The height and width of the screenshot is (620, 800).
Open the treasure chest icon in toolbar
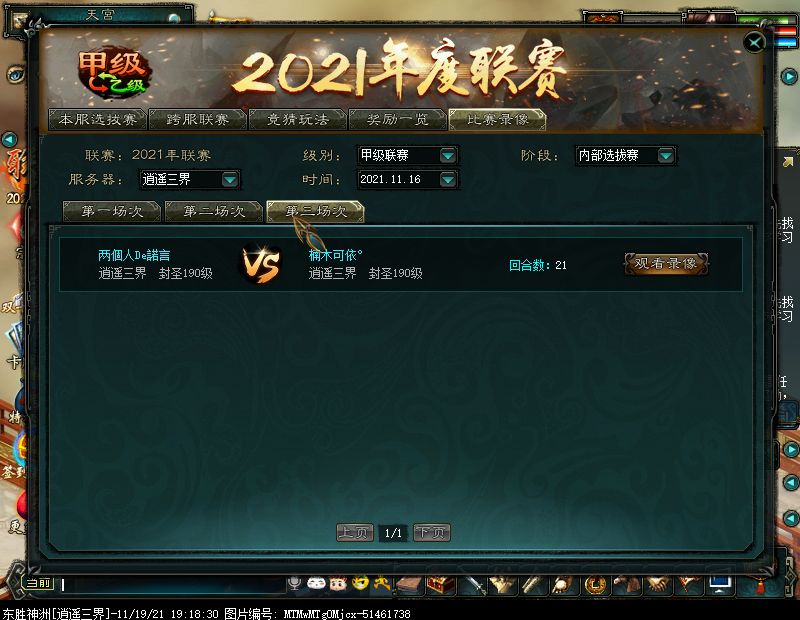pos(440,584)
